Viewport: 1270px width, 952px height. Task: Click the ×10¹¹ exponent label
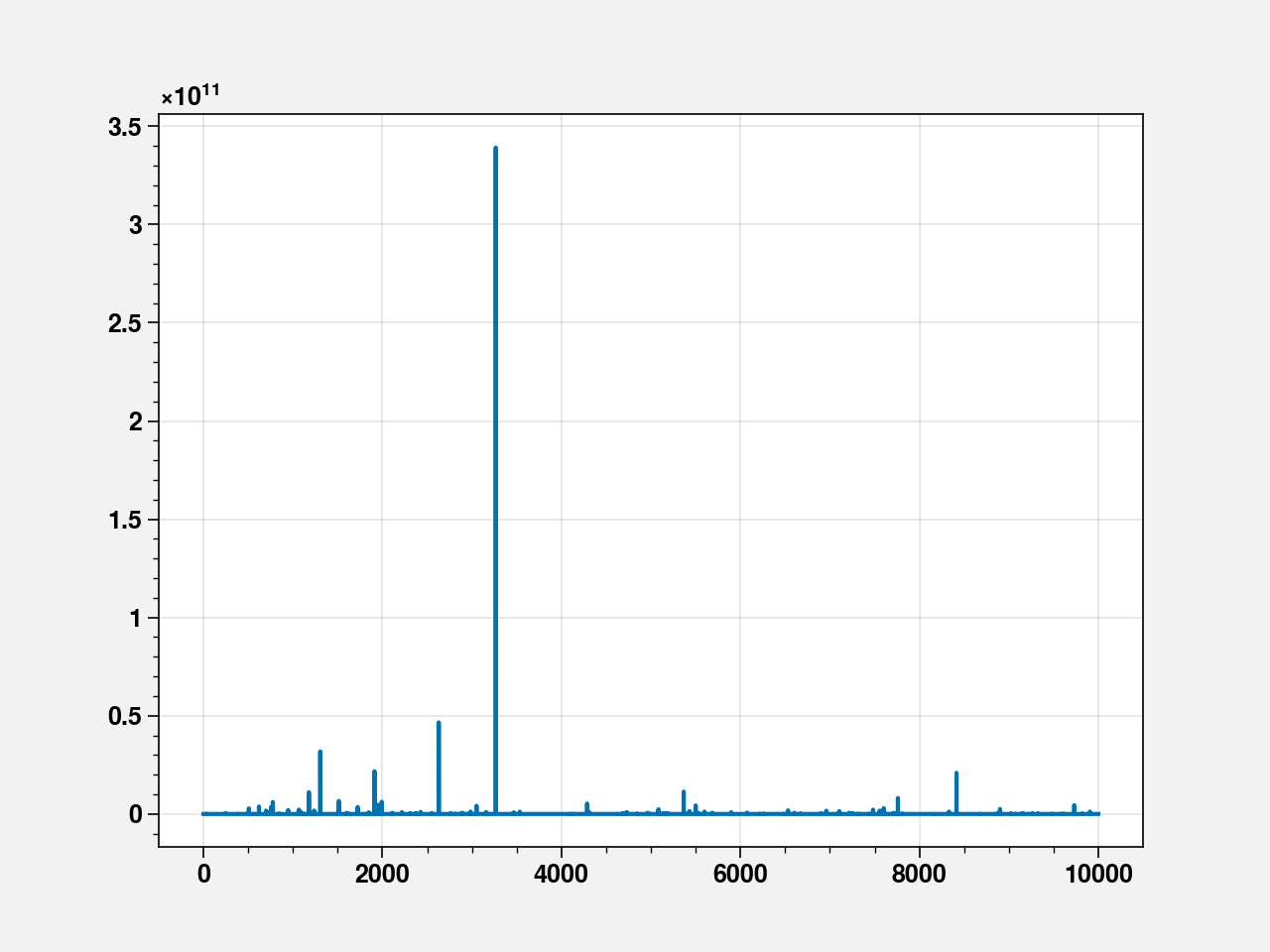(190, 95)
